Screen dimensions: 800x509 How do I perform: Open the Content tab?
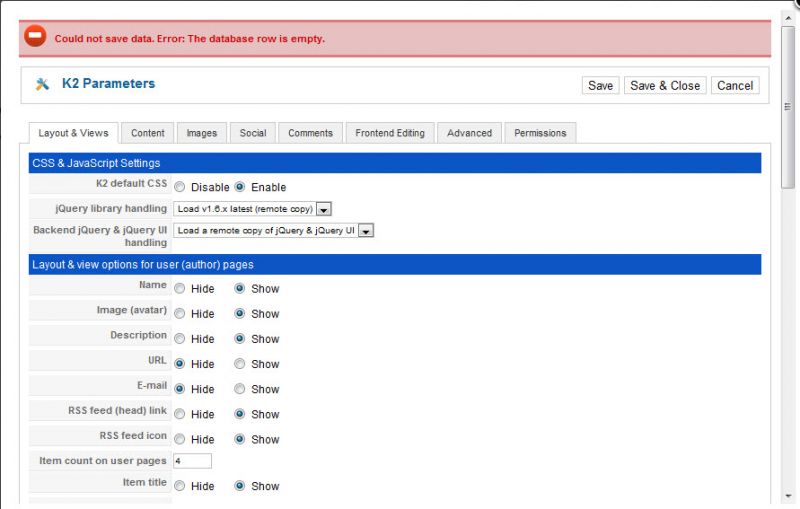click(147, 133)
